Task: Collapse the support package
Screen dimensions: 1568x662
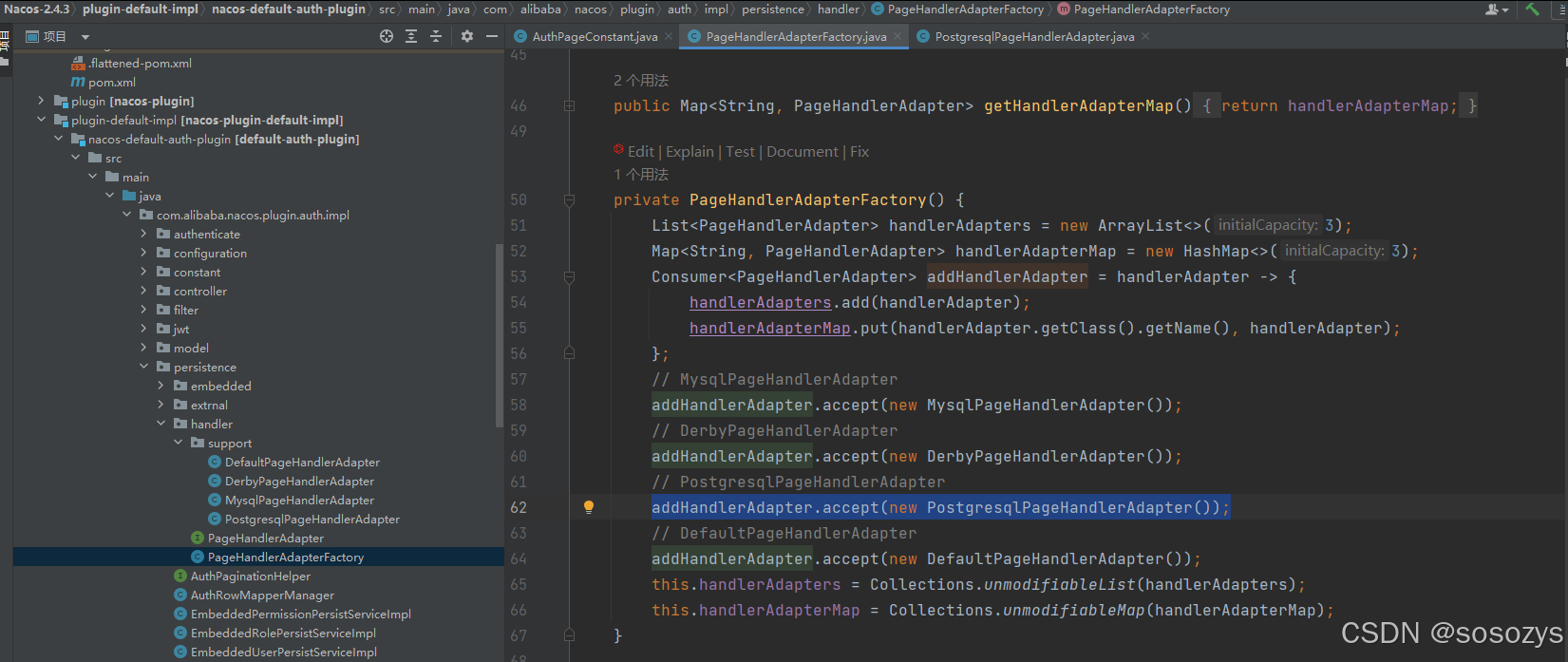Action: (178, 444)
